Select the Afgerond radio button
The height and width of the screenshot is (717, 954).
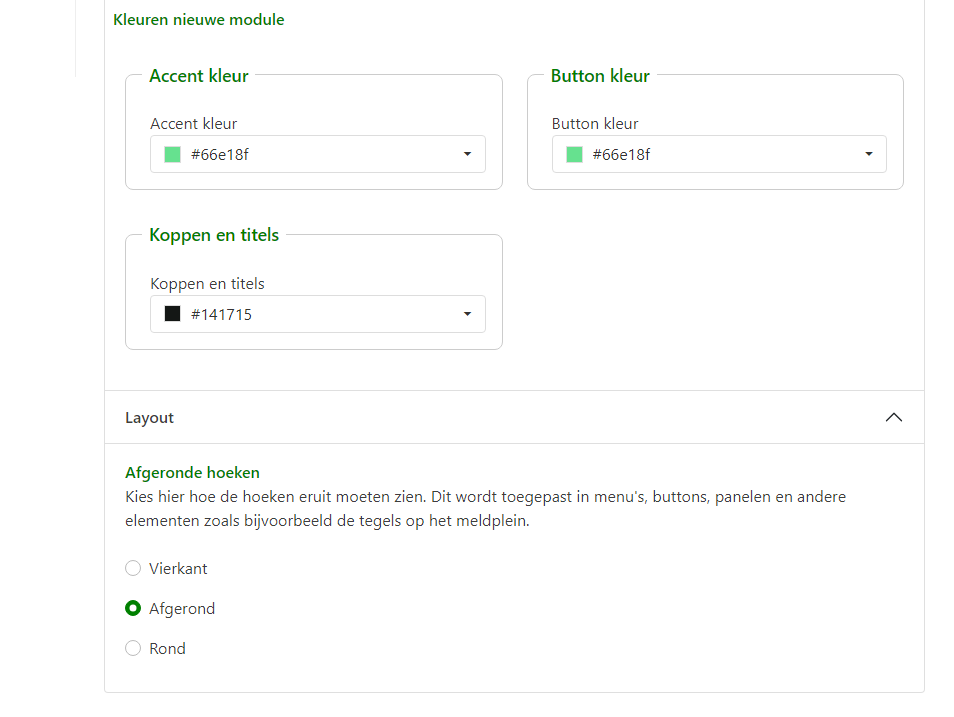[133, 608]
